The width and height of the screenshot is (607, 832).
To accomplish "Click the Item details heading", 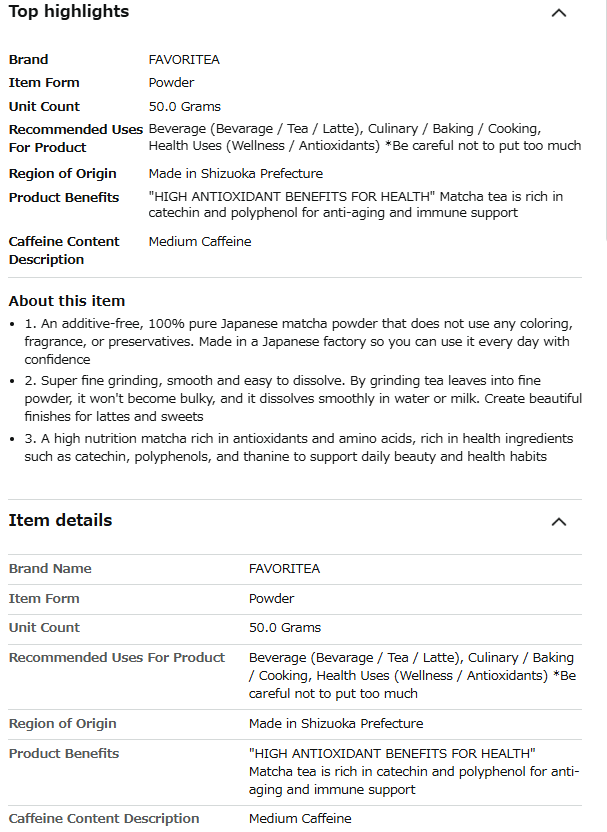I will pyautogui.click(x=61, y=520).
